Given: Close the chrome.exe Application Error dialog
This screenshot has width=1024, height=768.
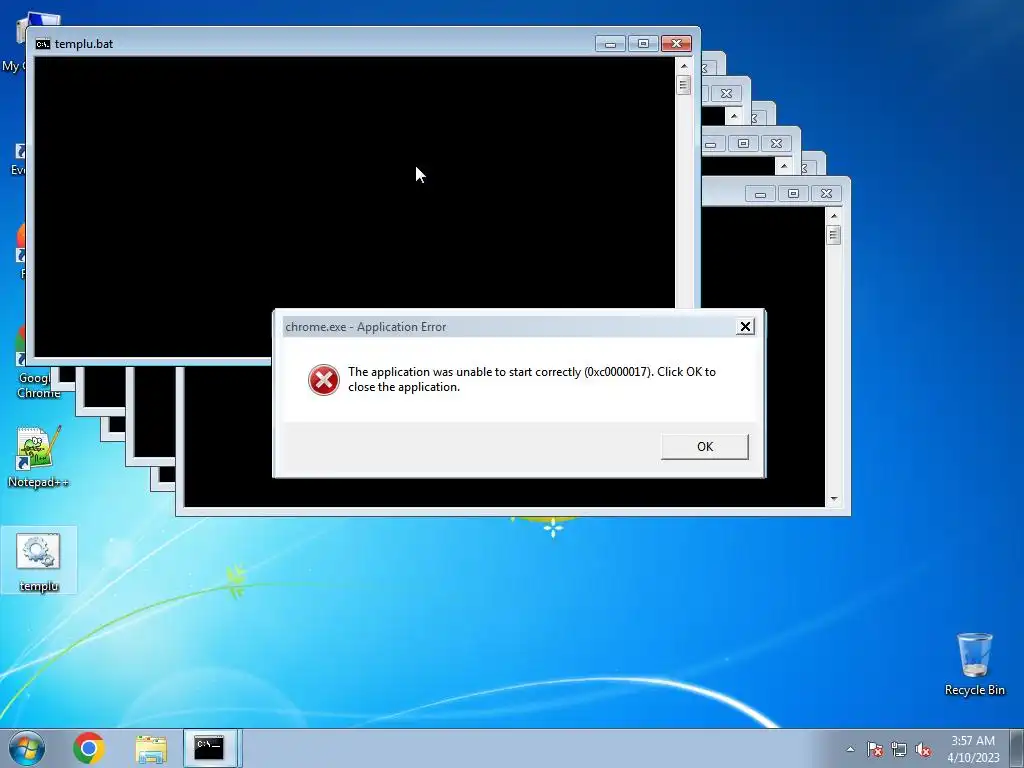Looking at the screenshot, I should pyautogui.click(x=745, y=327).
